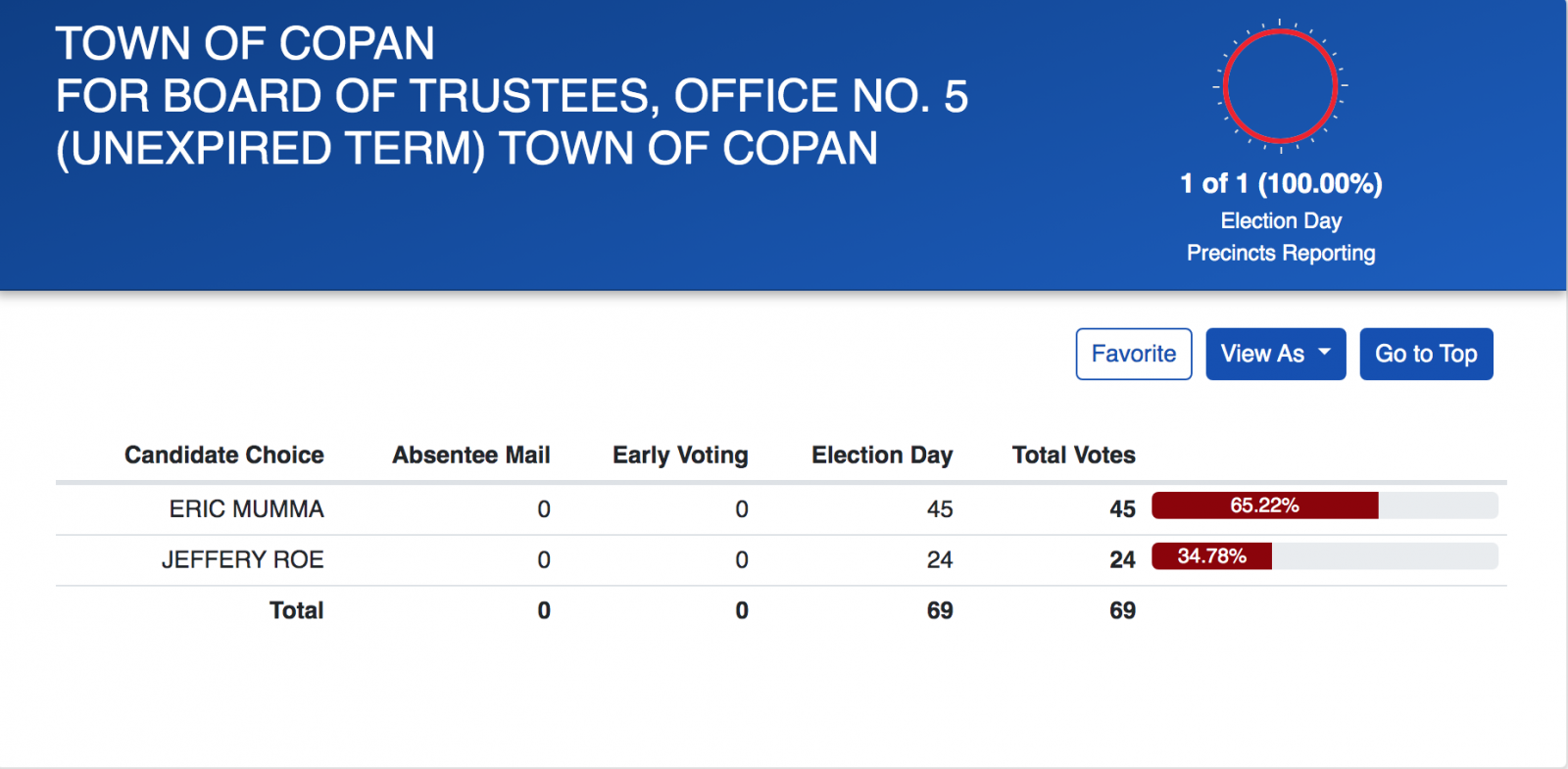The image size is (1568, 769).
Task: Open the View As dropdown
Action: [1275, 354]
